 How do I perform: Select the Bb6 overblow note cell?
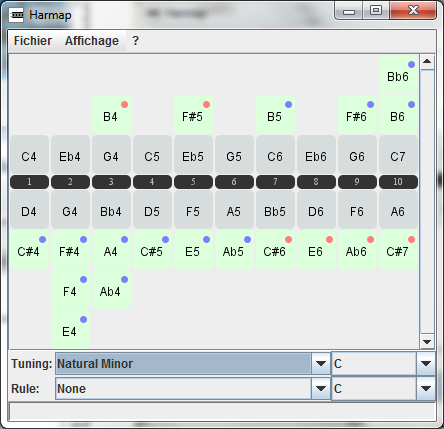click(398, 75)
